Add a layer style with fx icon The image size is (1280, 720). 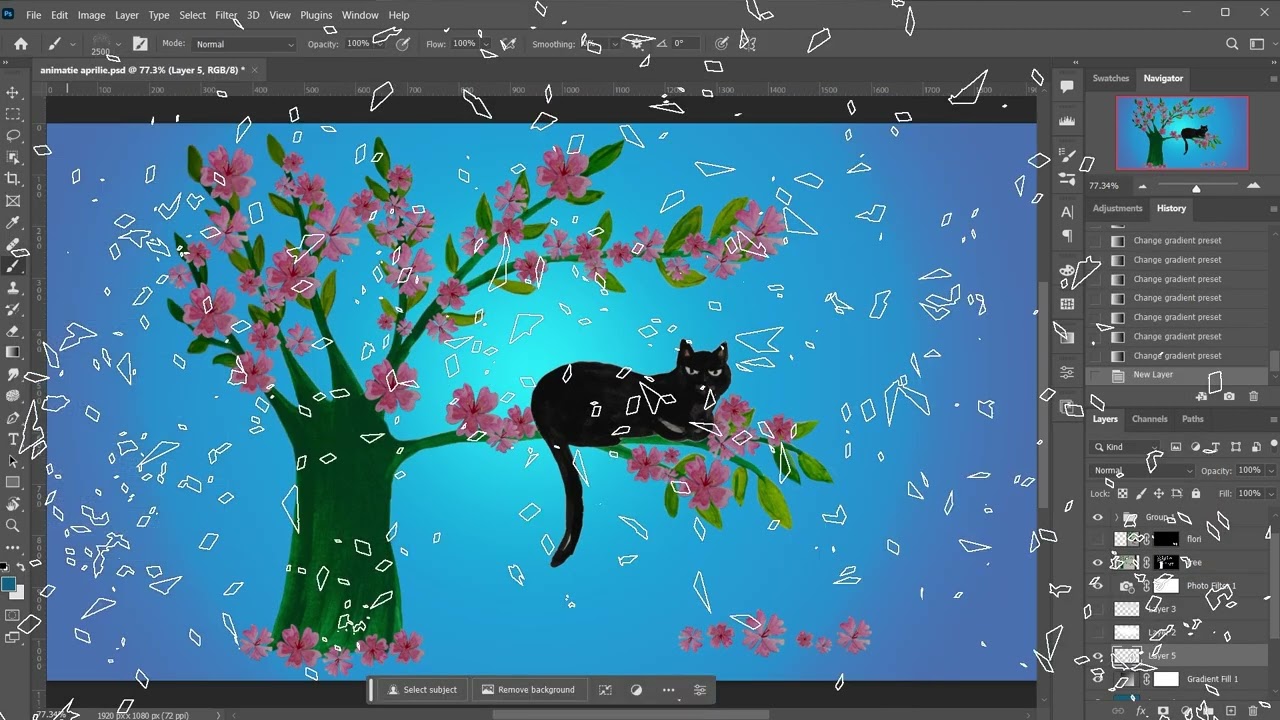click(x=1141, y=711)
